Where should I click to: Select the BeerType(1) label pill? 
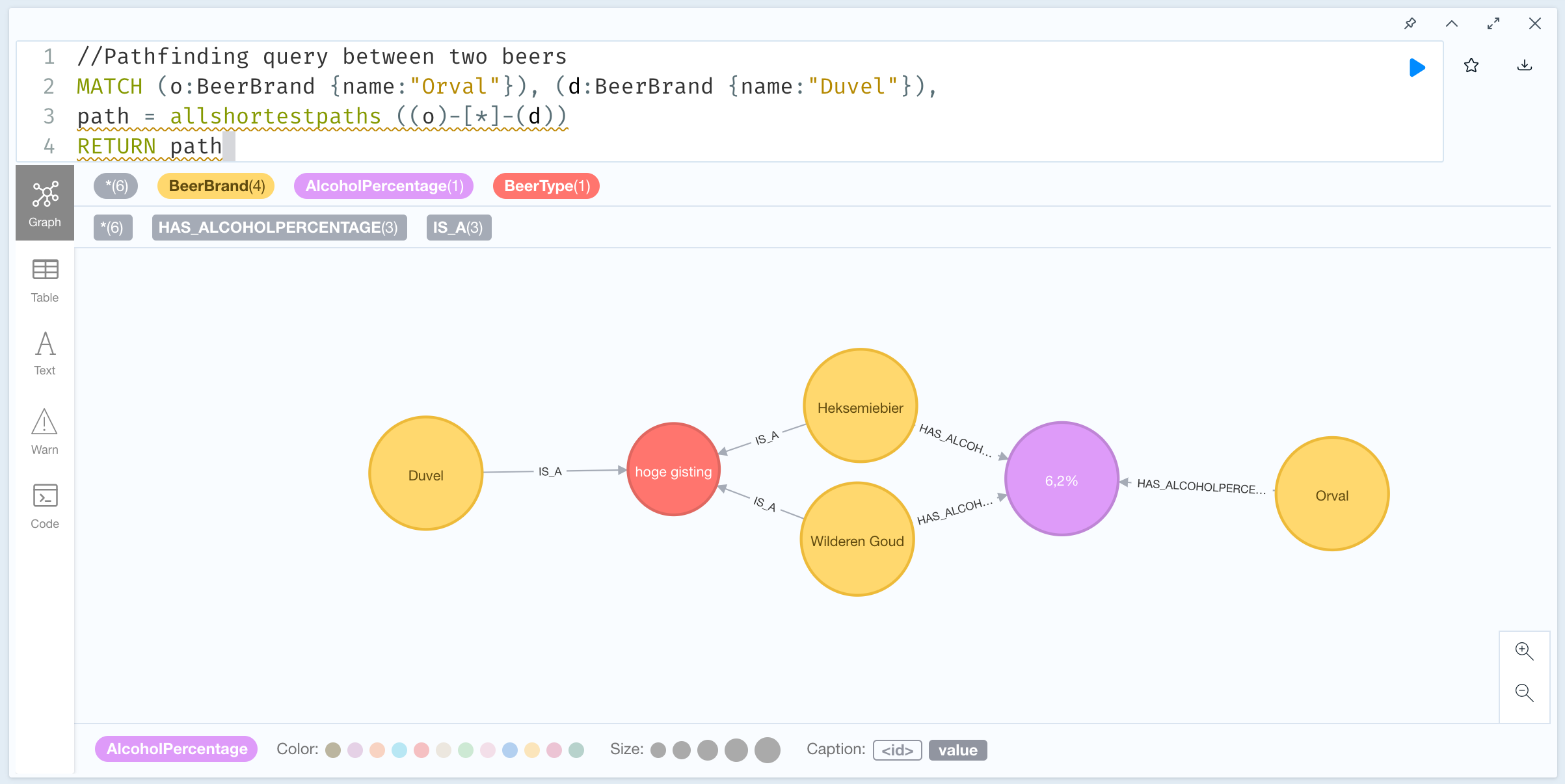546,186
